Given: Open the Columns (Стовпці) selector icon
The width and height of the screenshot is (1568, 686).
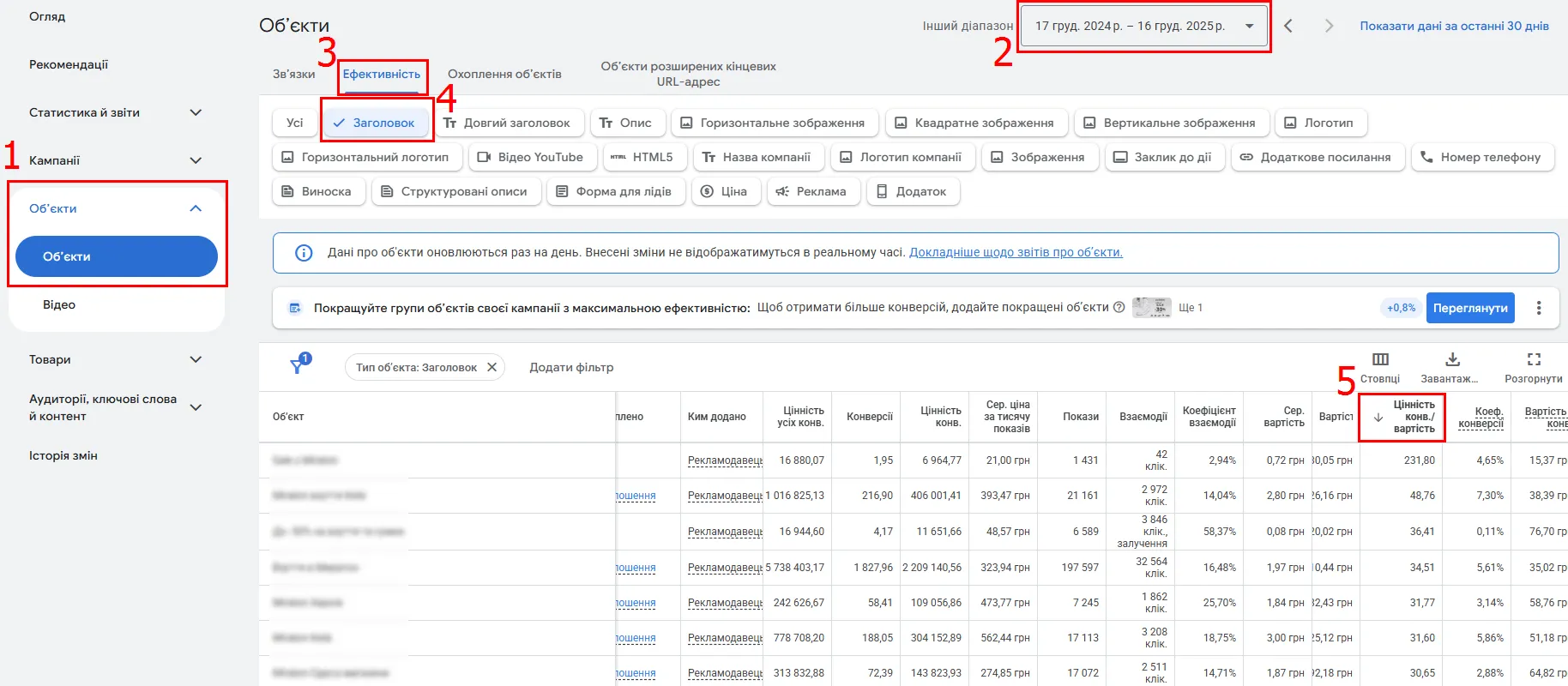Looking at the screenshot, I should coord(1380,360).
